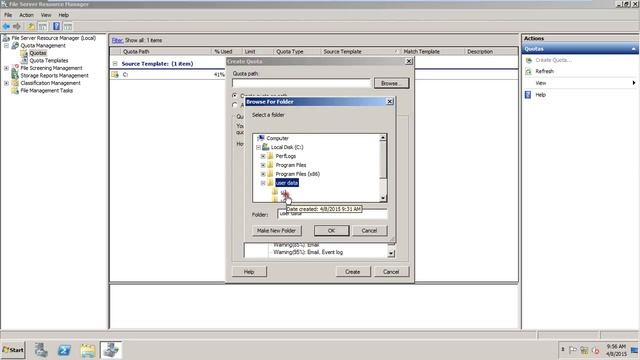Select the second quota radio option
Screen dimensions: 640x360
click(235, 105)
